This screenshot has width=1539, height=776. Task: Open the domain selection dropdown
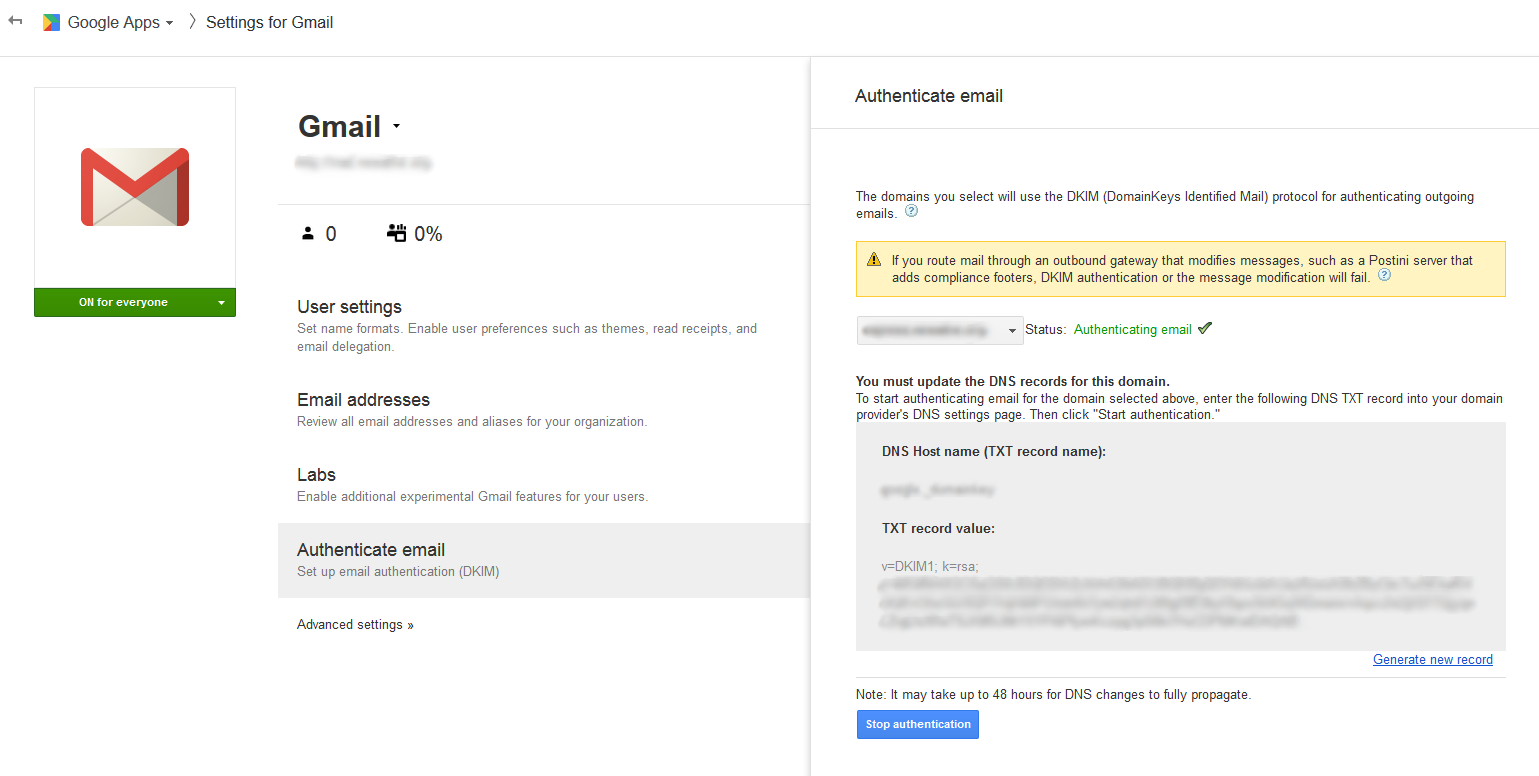940,330
